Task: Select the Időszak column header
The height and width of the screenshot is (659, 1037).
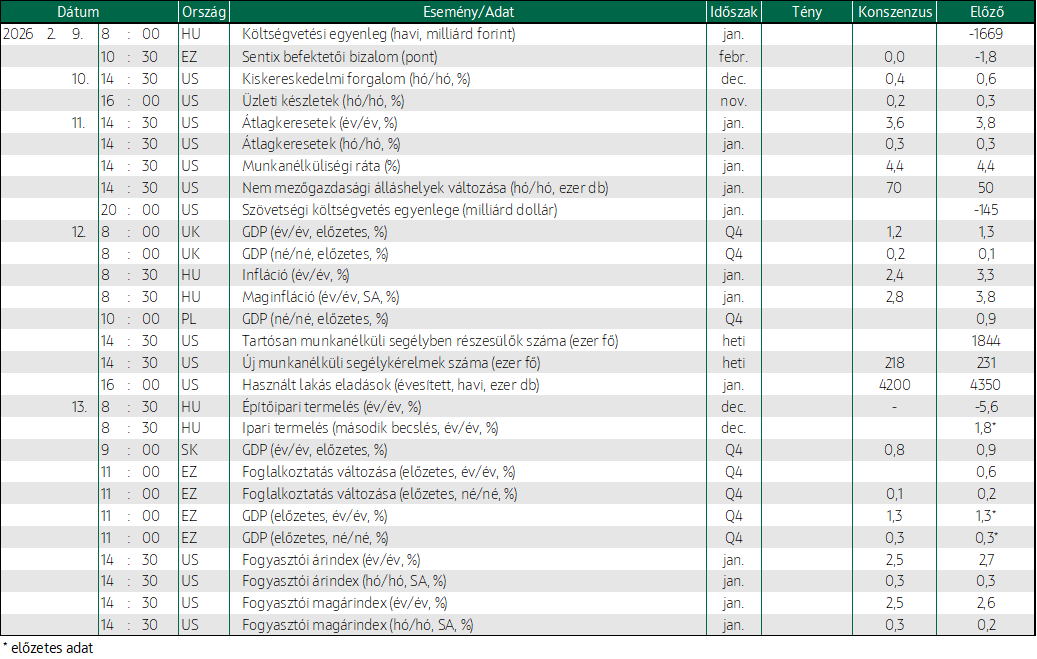Action: click(x=733, y=12)
